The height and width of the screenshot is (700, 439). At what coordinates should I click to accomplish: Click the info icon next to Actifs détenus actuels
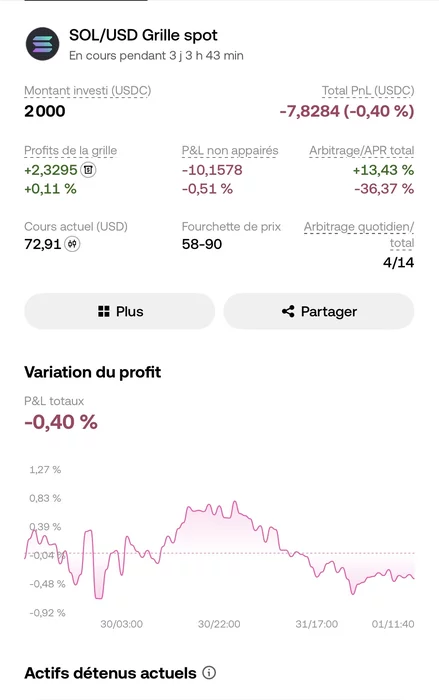tap(209, 672)
